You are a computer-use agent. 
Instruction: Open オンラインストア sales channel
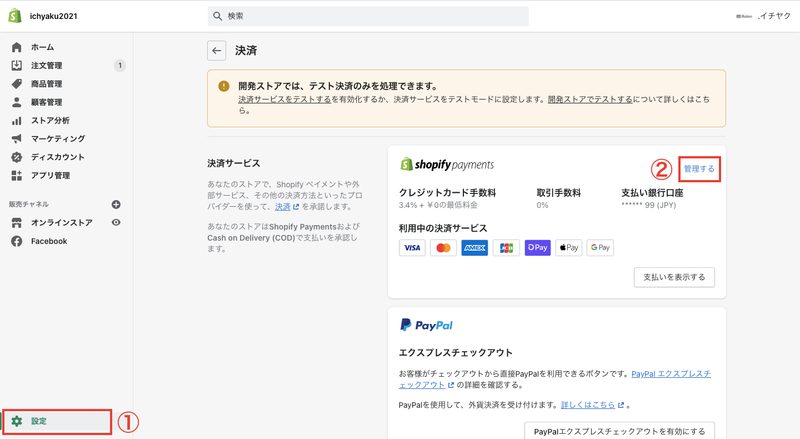[x=61, y=223]
